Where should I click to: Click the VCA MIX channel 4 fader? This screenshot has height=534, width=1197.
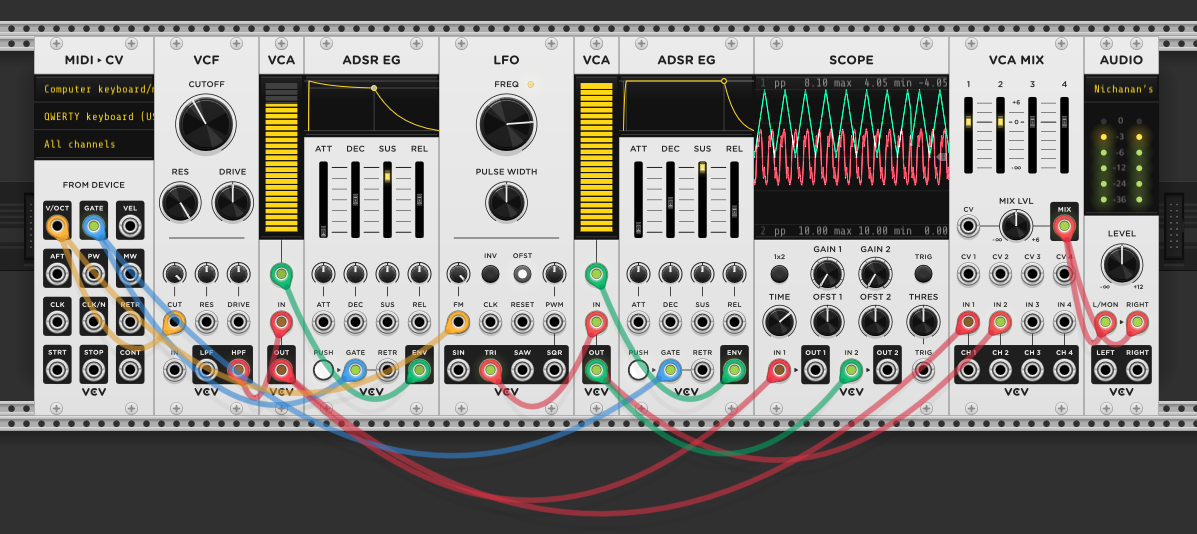(1064, 135)
